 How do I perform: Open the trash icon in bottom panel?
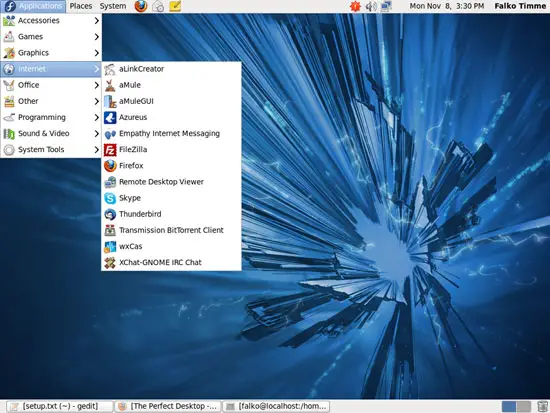(542, 407)
